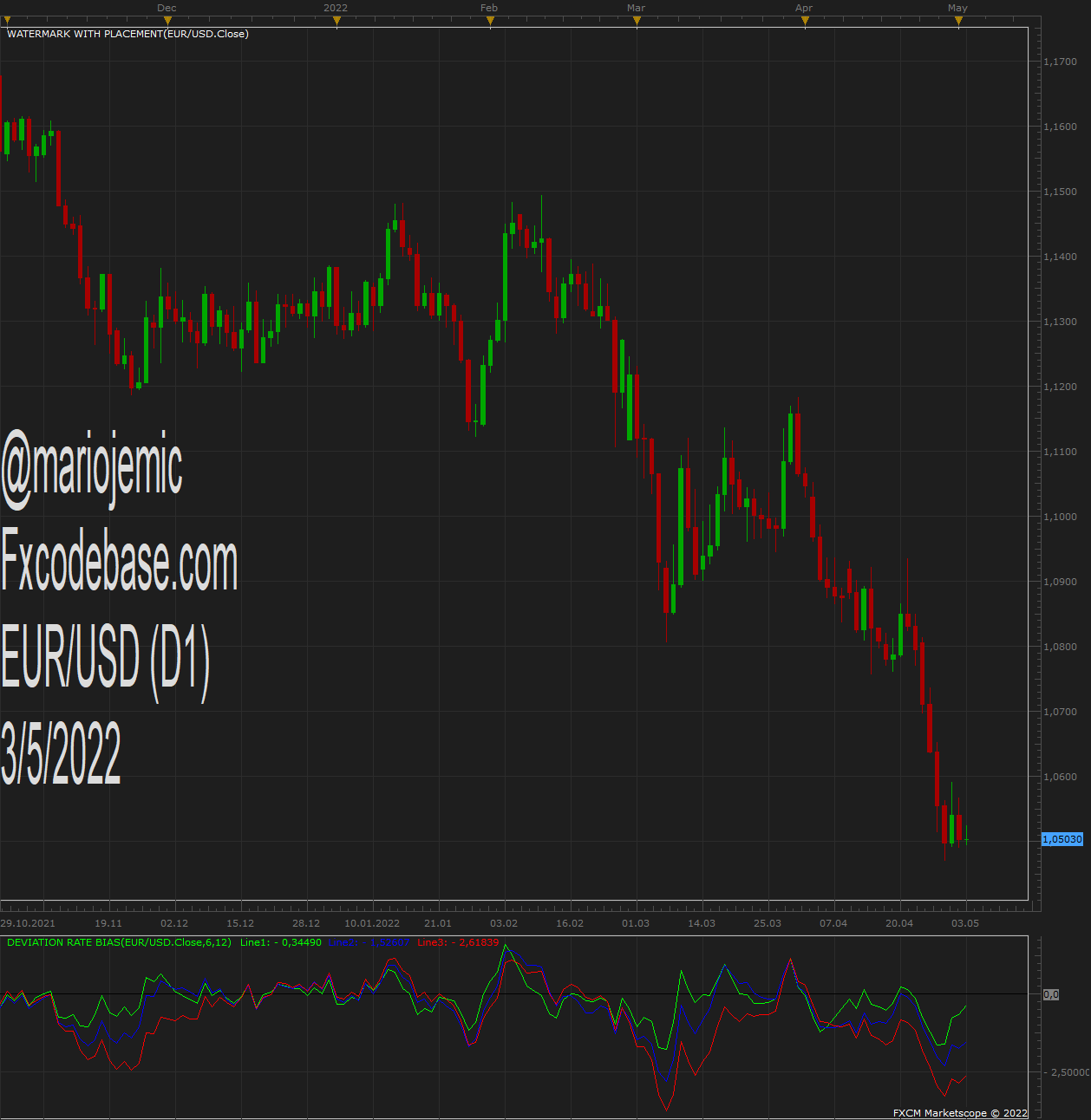
Task: Click the 1,1500 price axis label
Action: (x=1060, y=192)
